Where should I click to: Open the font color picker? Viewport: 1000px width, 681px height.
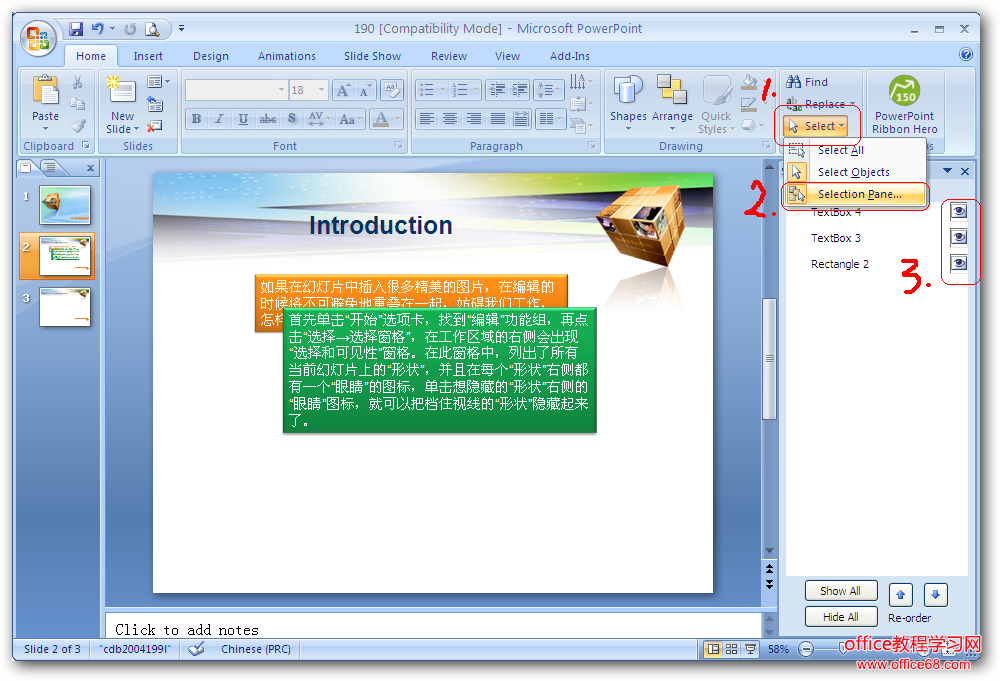pos(396,119)
